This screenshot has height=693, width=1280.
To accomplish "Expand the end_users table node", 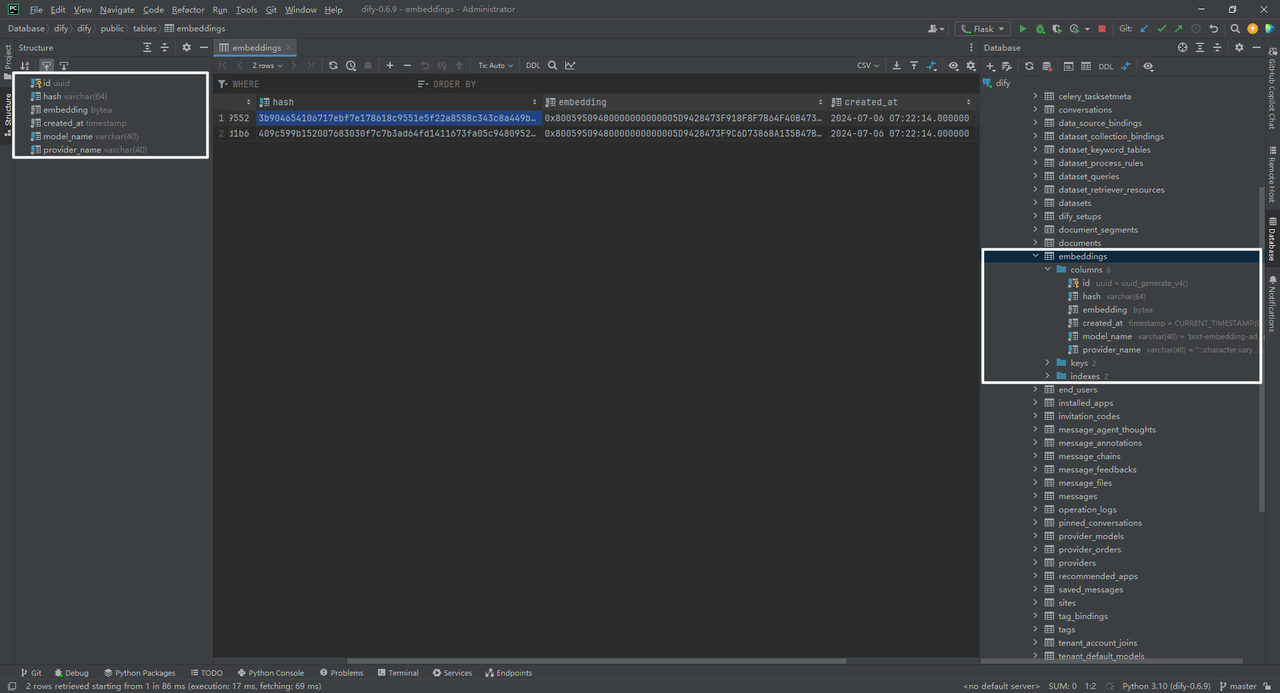I will (x=1036, y=389).
